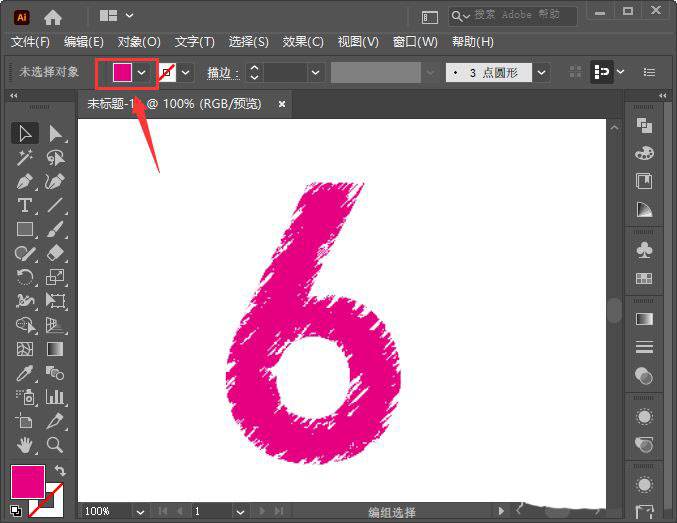
Task: Select the Type tool
Action: coord(25,205)
